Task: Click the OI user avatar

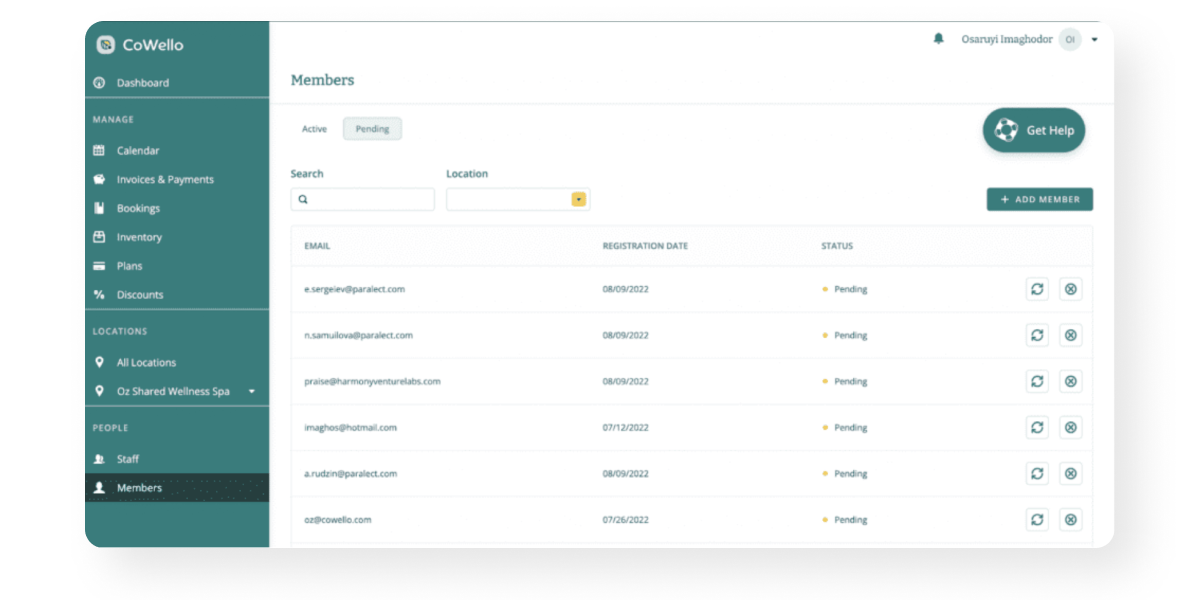Action: (x=1070, y=40)
